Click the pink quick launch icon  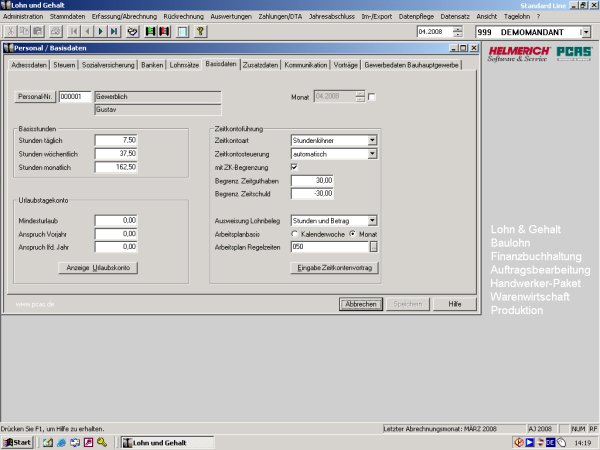[88, 443]
